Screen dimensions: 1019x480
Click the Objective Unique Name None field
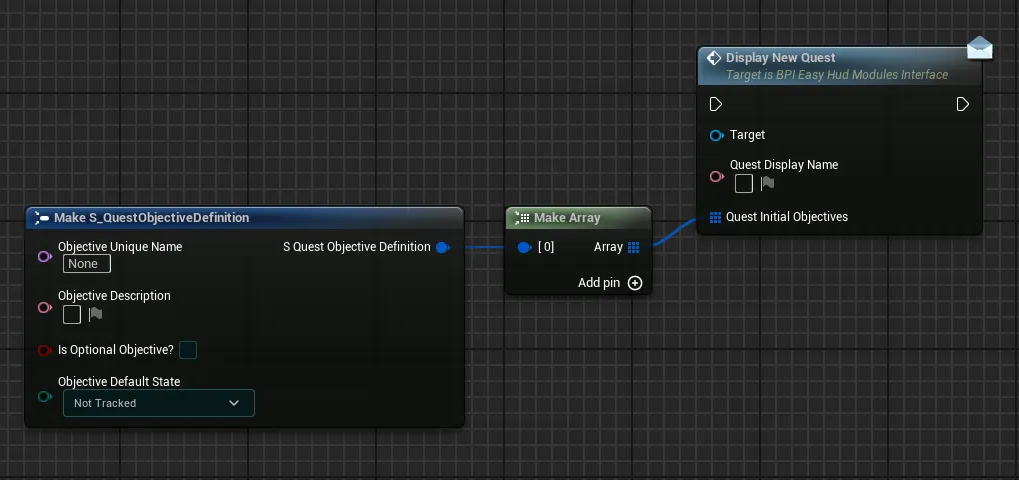(87, 264)
